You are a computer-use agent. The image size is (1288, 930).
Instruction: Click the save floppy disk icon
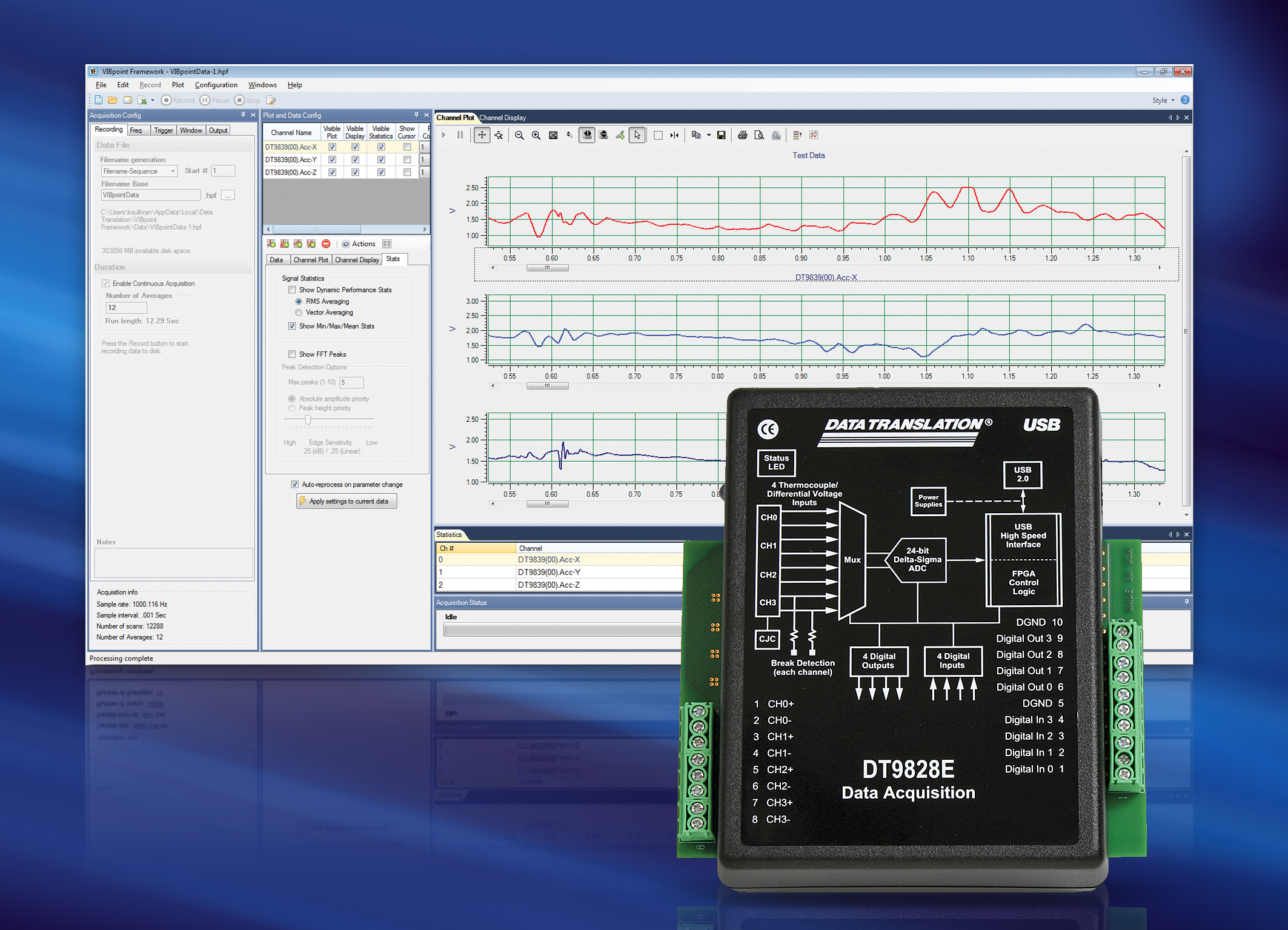click(721, 135)
